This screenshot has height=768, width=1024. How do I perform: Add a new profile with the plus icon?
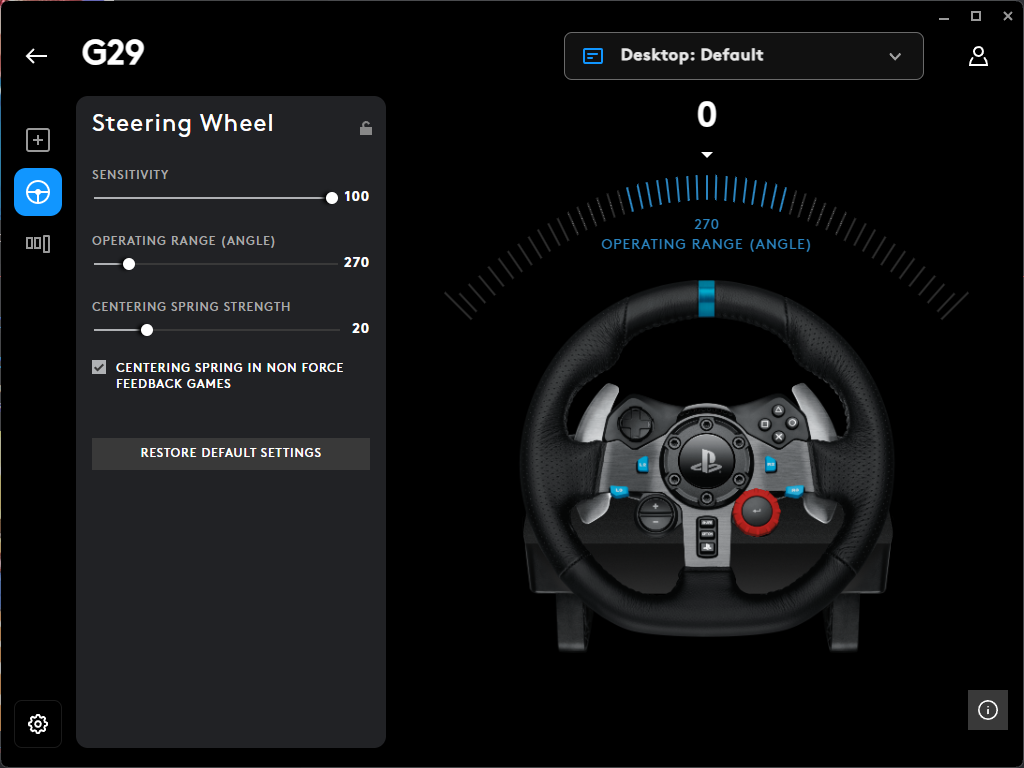37,140
